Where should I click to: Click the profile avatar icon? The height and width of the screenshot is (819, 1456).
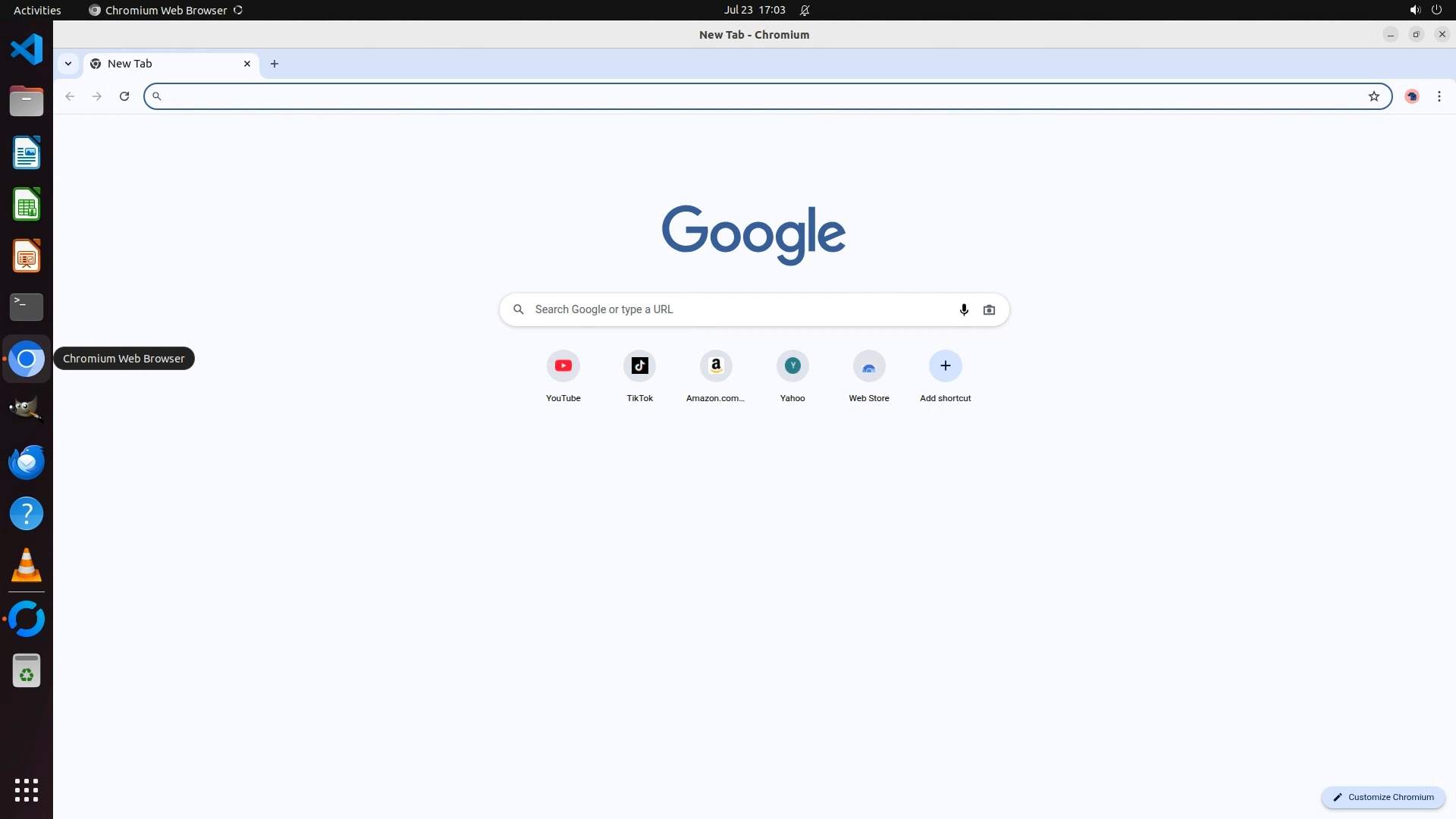1411,96
